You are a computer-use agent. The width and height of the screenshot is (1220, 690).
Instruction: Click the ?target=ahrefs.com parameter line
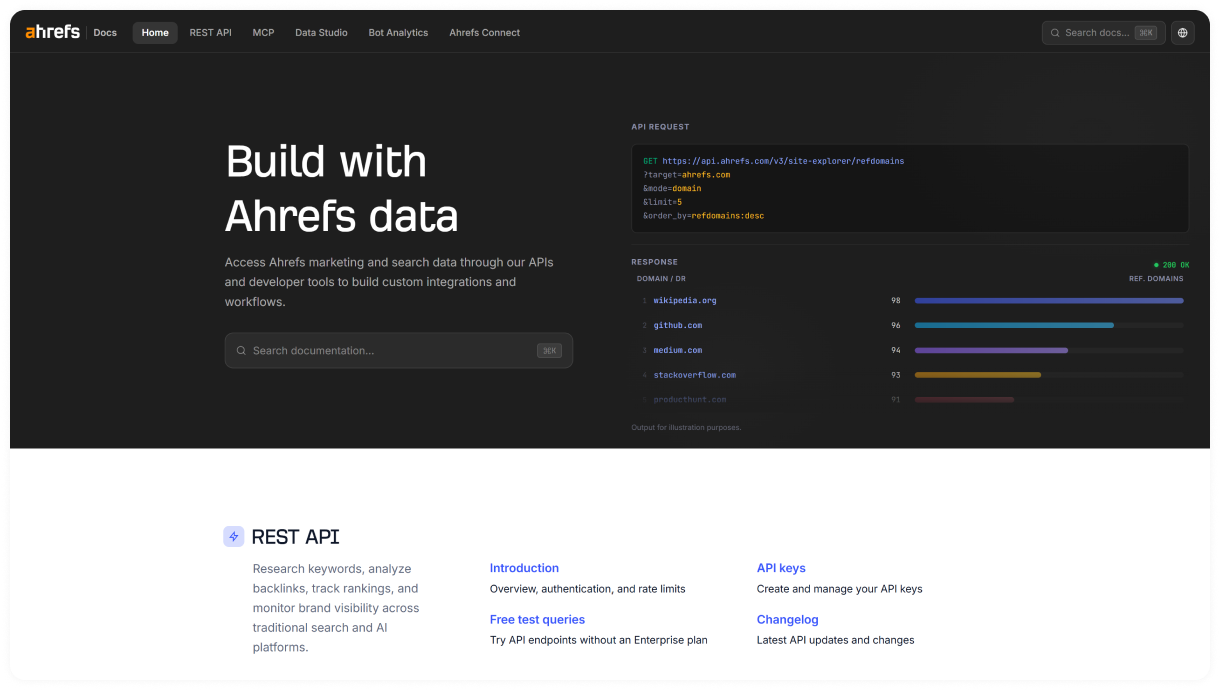point(687,175)
